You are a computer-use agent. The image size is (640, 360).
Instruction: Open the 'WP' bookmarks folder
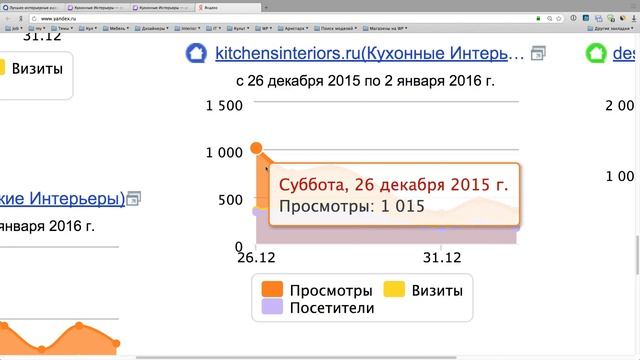coord(264,29)
